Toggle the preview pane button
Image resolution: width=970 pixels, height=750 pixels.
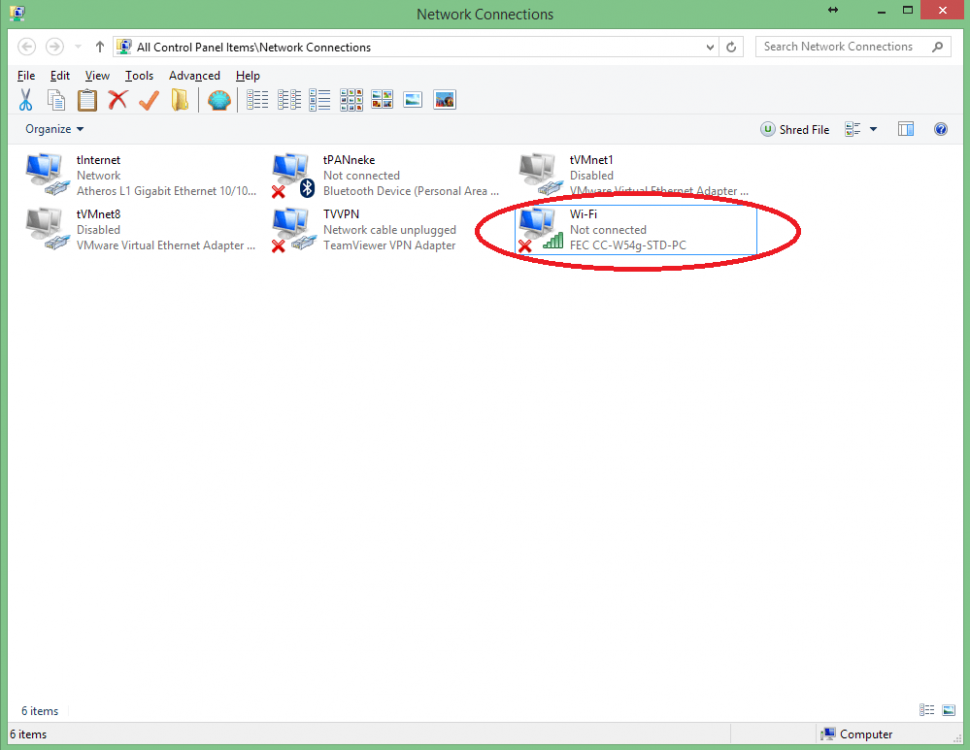pyautogui.click(x=906, y=129)
